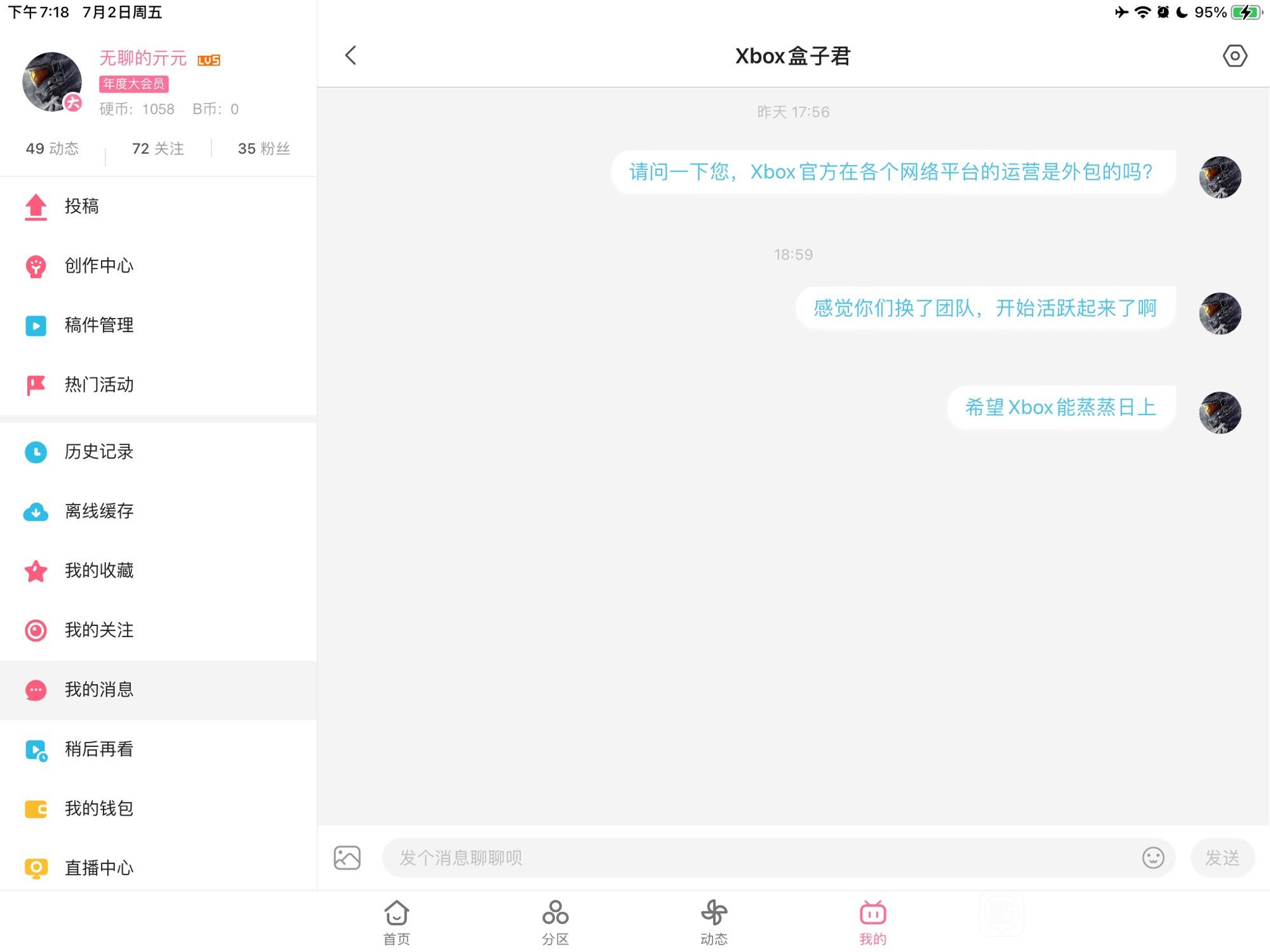Tap the image attachment icon
This screenshot has height=952, width=1270.
347,858
